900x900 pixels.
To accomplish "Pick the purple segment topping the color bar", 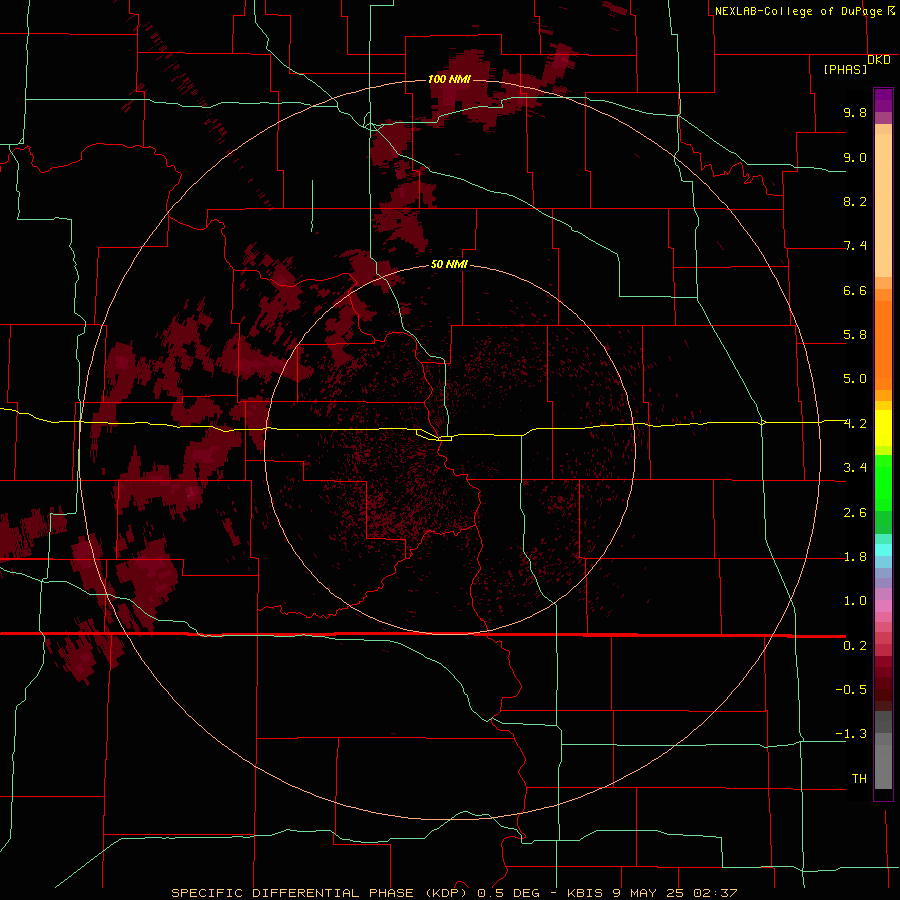I will 883,100.
